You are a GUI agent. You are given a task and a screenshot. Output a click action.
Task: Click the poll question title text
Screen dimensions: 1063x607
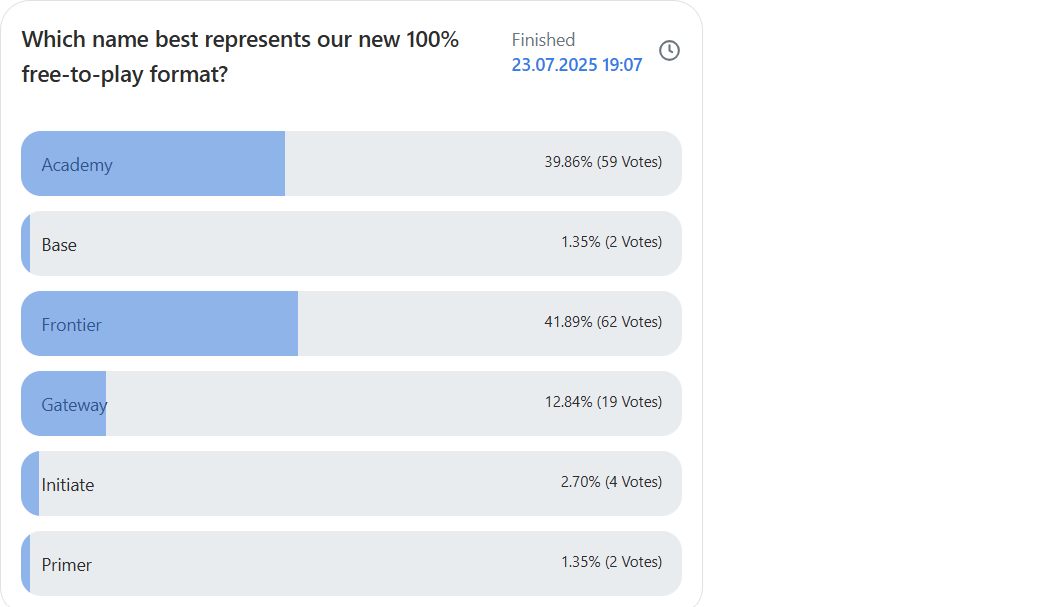pos(240,56)
